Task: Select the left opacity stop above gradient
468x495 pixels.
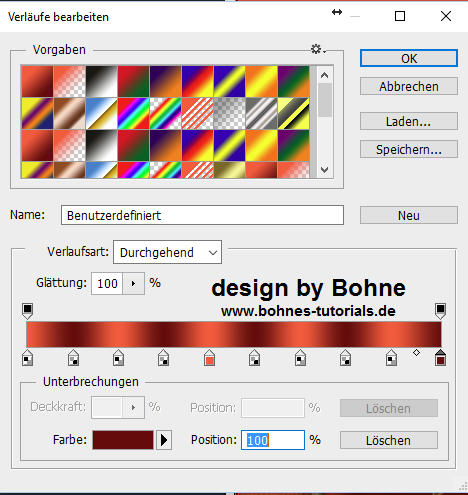Action: point(27,311)
